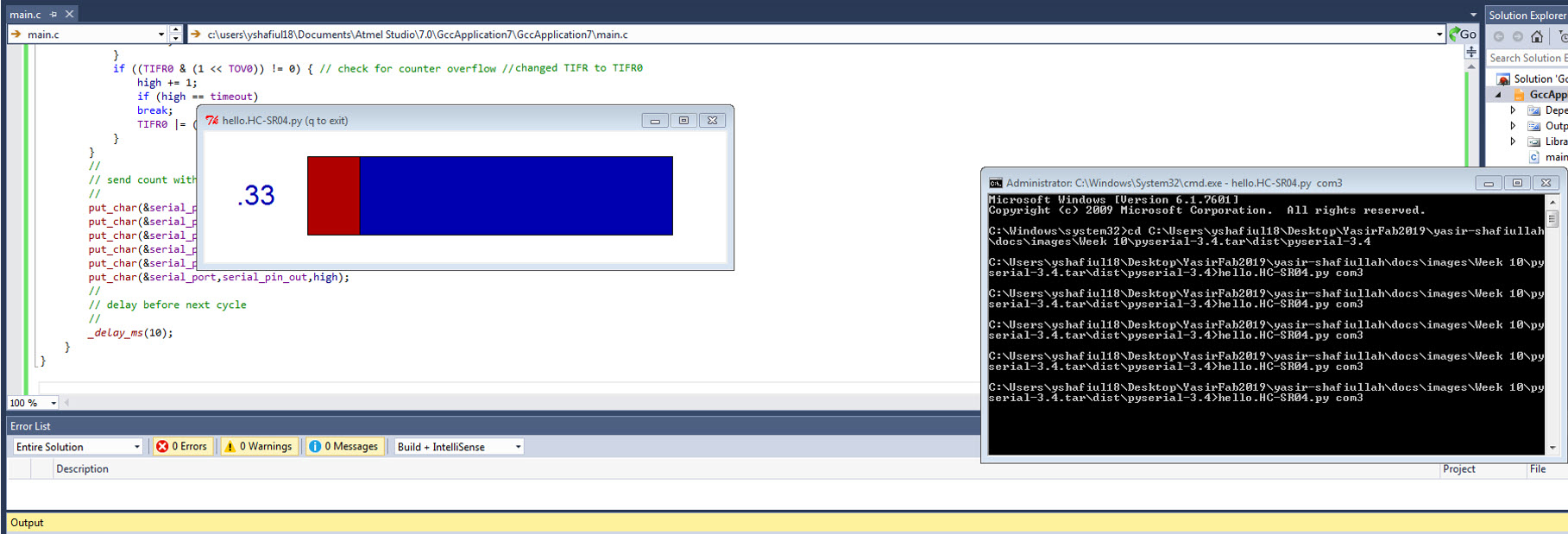The image size is (1568, 534).
Task: Click the Tk feather icon of the hello.HC-SR04.py window
Action: (x=212, y=121)
